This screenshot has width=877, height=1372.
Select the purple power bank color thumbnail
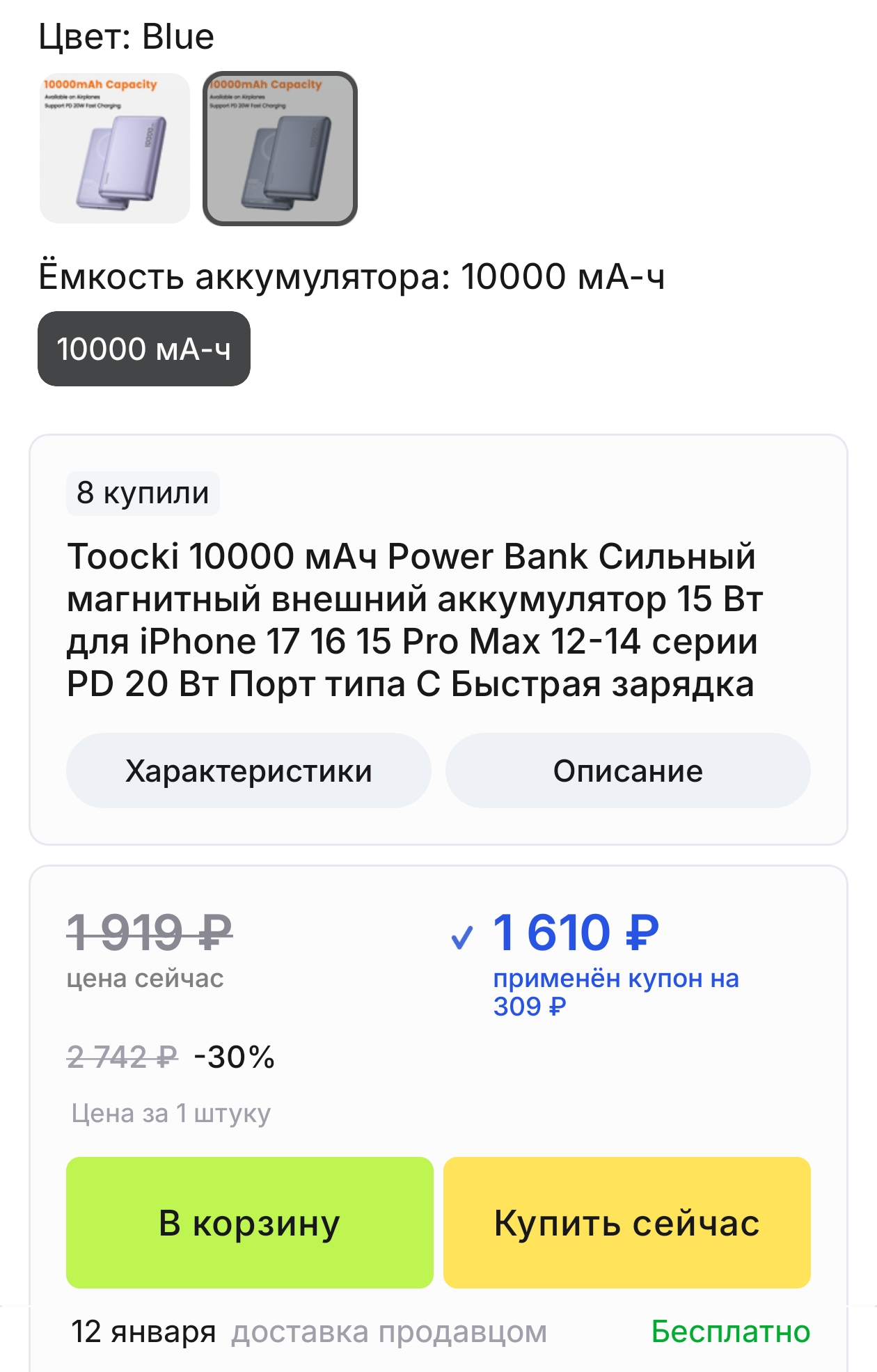114,148
